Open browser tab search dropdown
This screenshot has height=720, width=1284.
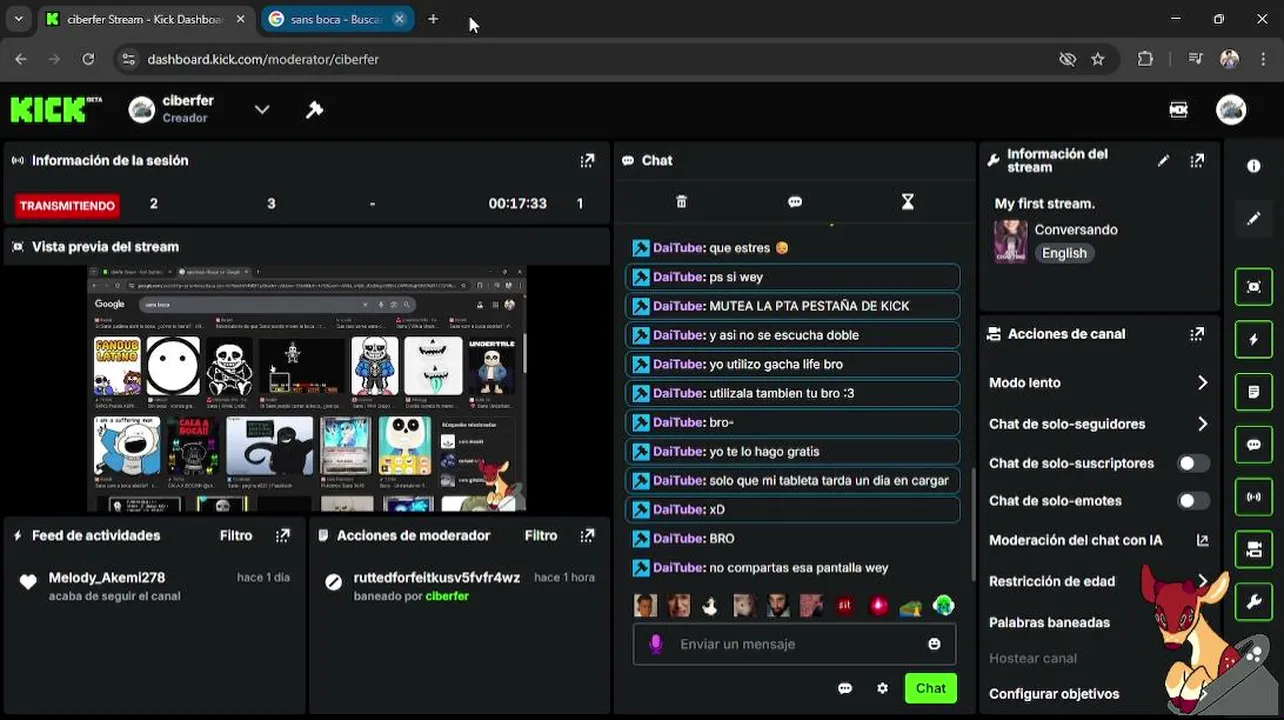coord(18,19)
